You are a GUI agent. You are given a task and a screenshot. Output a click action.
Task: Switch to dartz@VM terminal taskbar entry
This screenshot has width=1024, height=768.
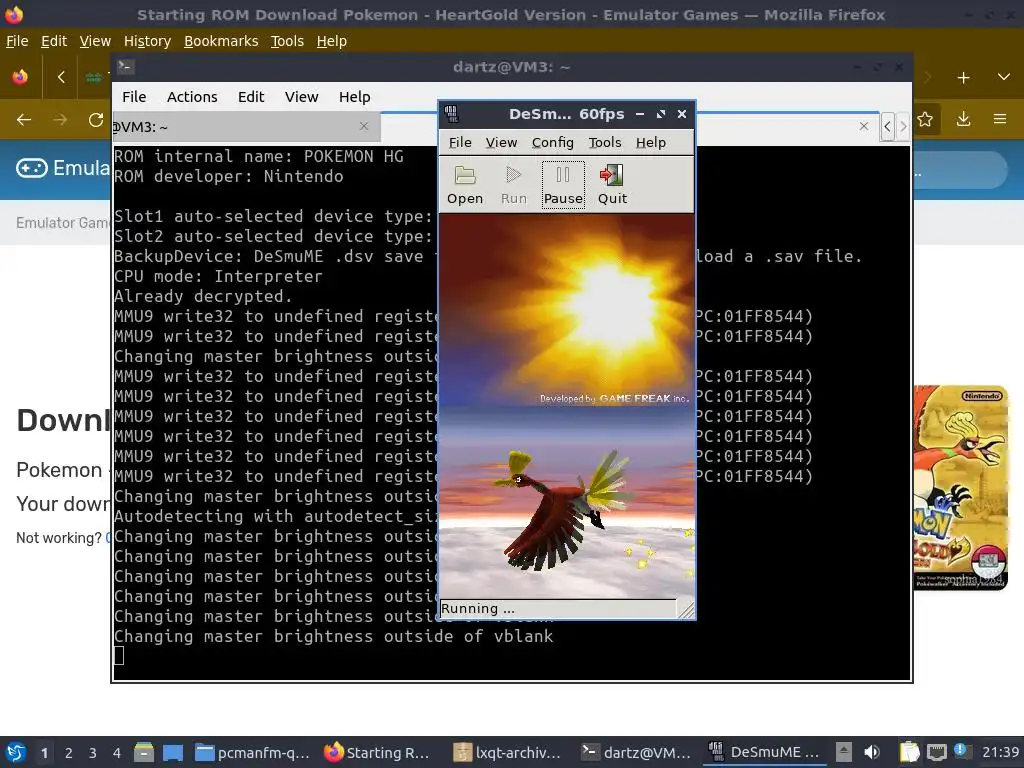636,752
